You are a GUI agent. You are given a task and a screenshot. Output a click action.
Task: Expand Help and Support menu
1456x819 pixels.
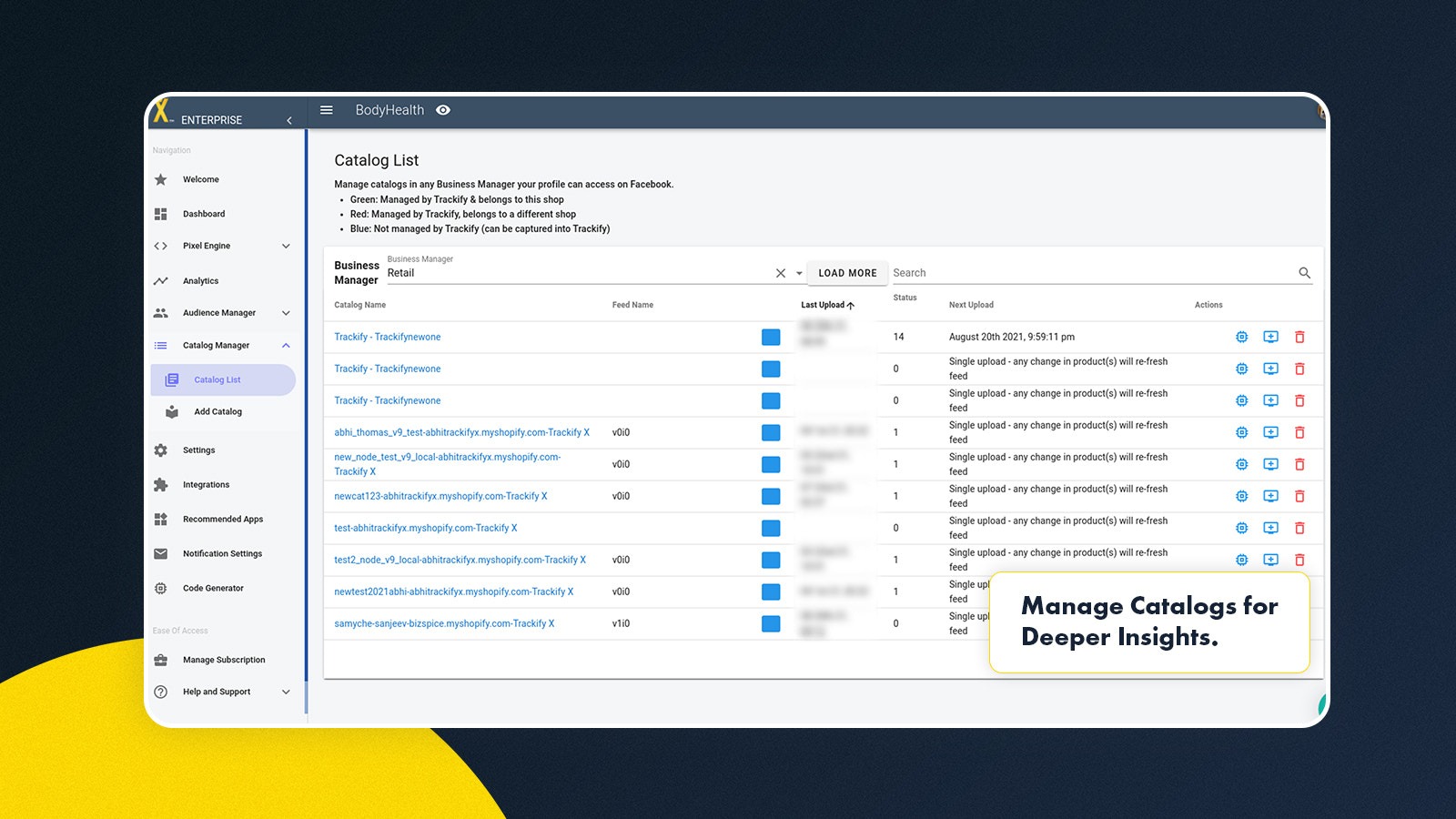(x=223, y=692)
